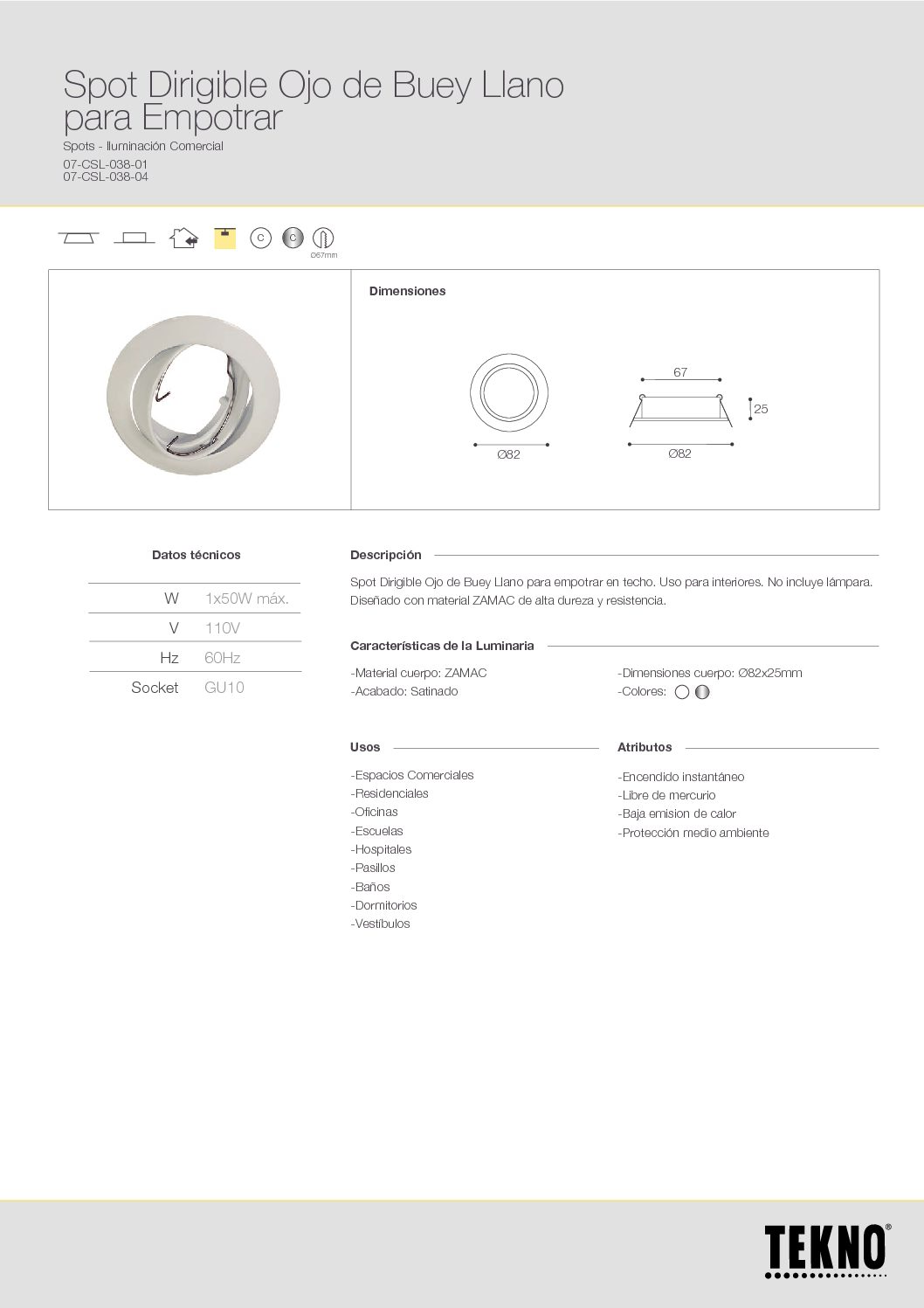The height and width of the screenshot is (1308, 924).
Task: Click '-Libre de mercurio' attribute
Action: [666, 795]
